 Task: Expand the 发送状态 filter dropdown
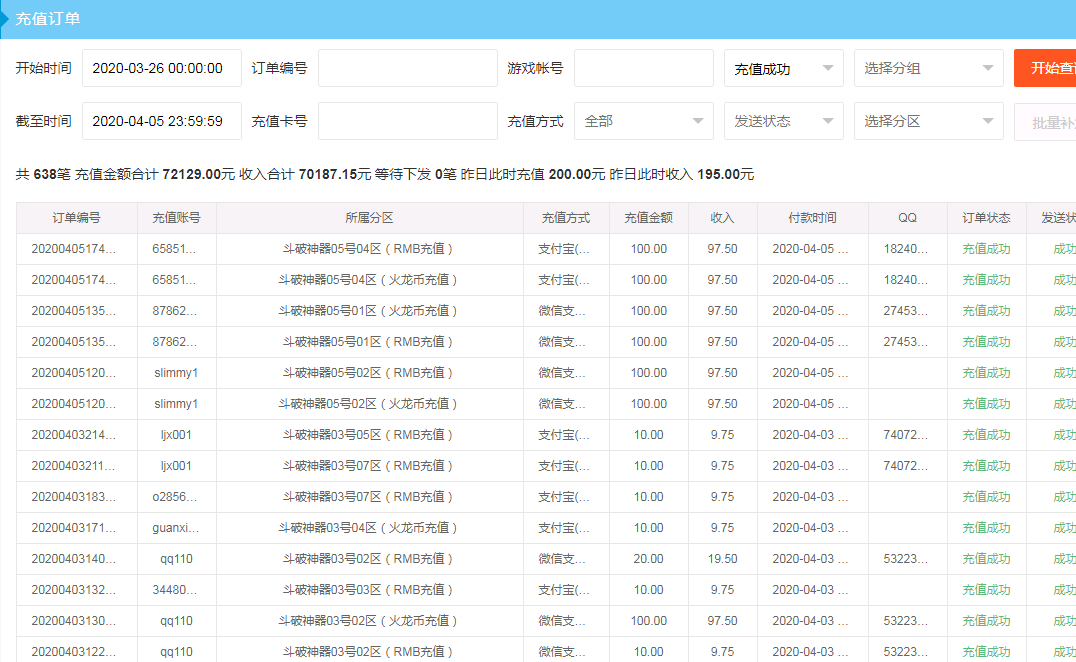click(x=783, y=121)
